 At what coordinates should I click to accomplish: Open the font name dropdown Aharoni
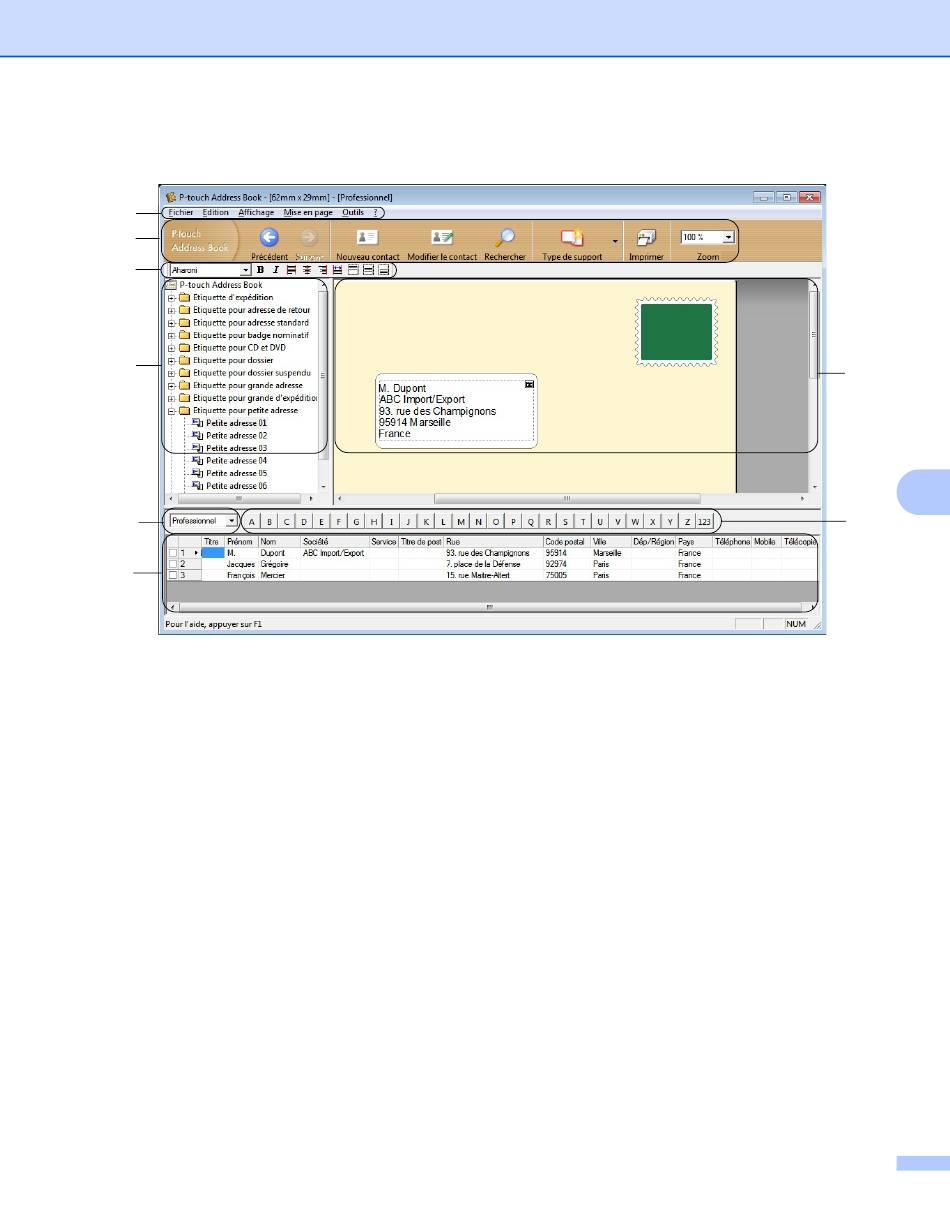(245, 270)
